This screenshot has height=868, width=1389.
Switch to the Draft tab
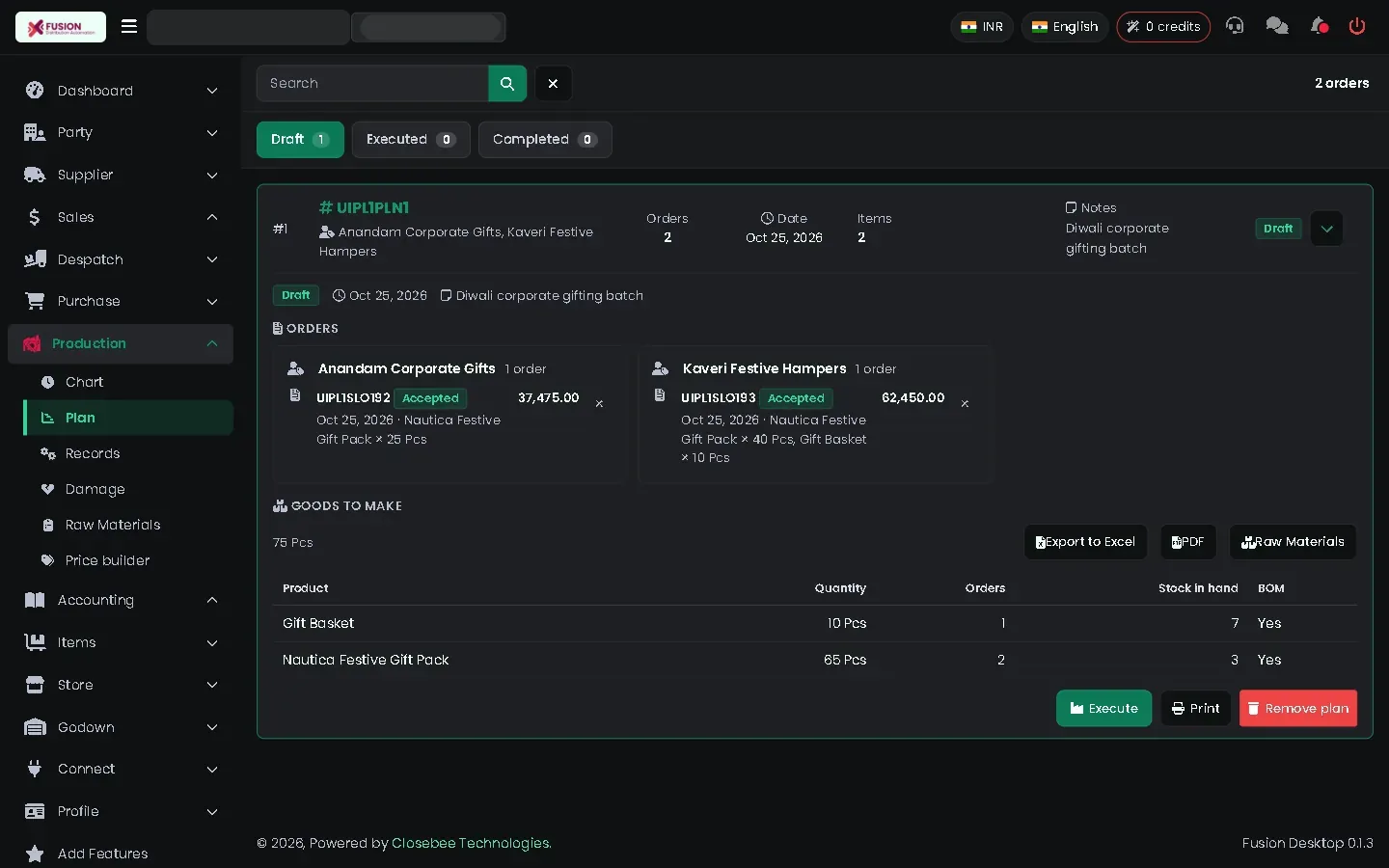pos(300,140)
